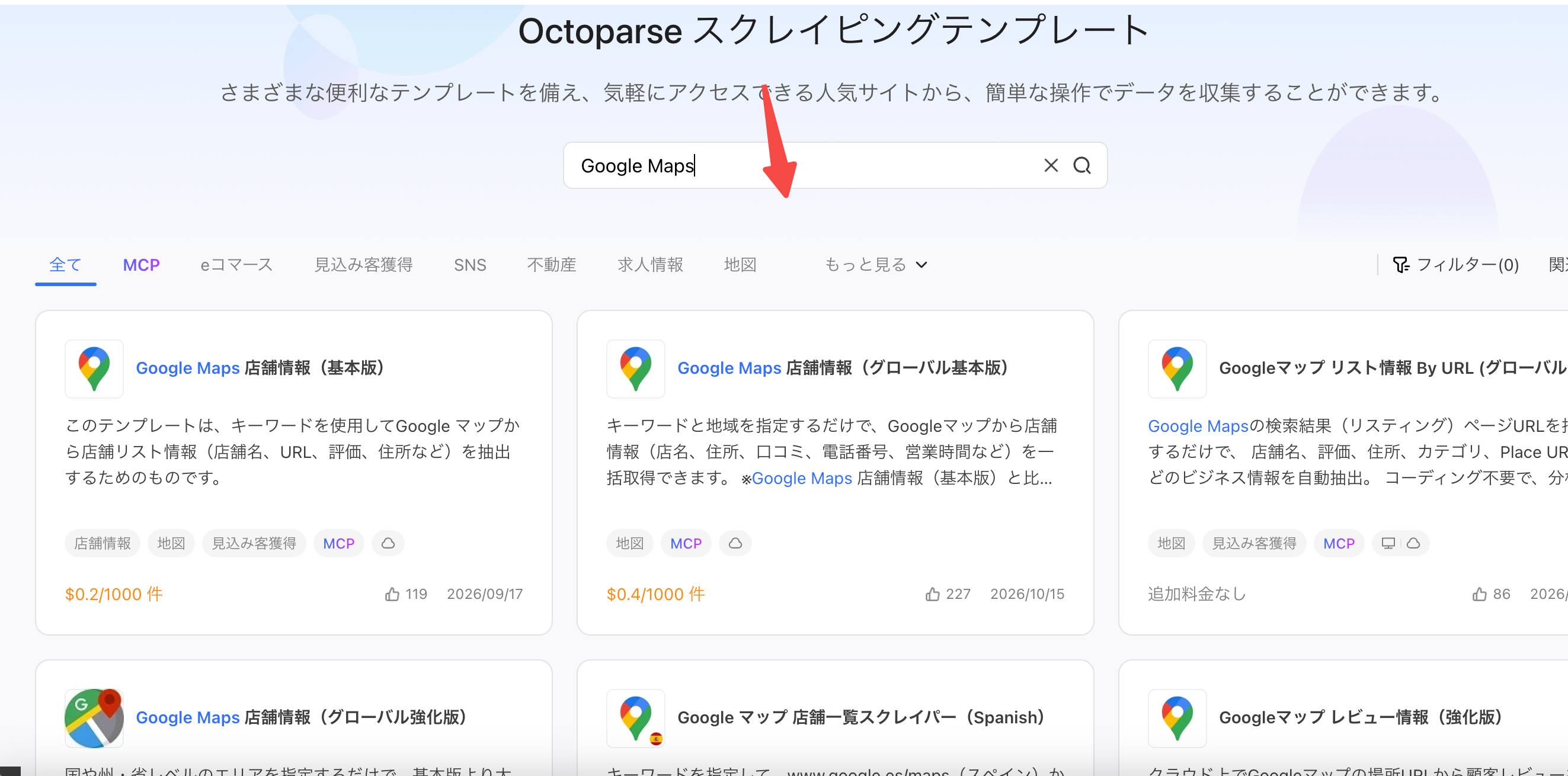Click the 見込み客獲得 tag on リスト情報 By URL card
This screenshot has width=1568, height=776.
1254,543
